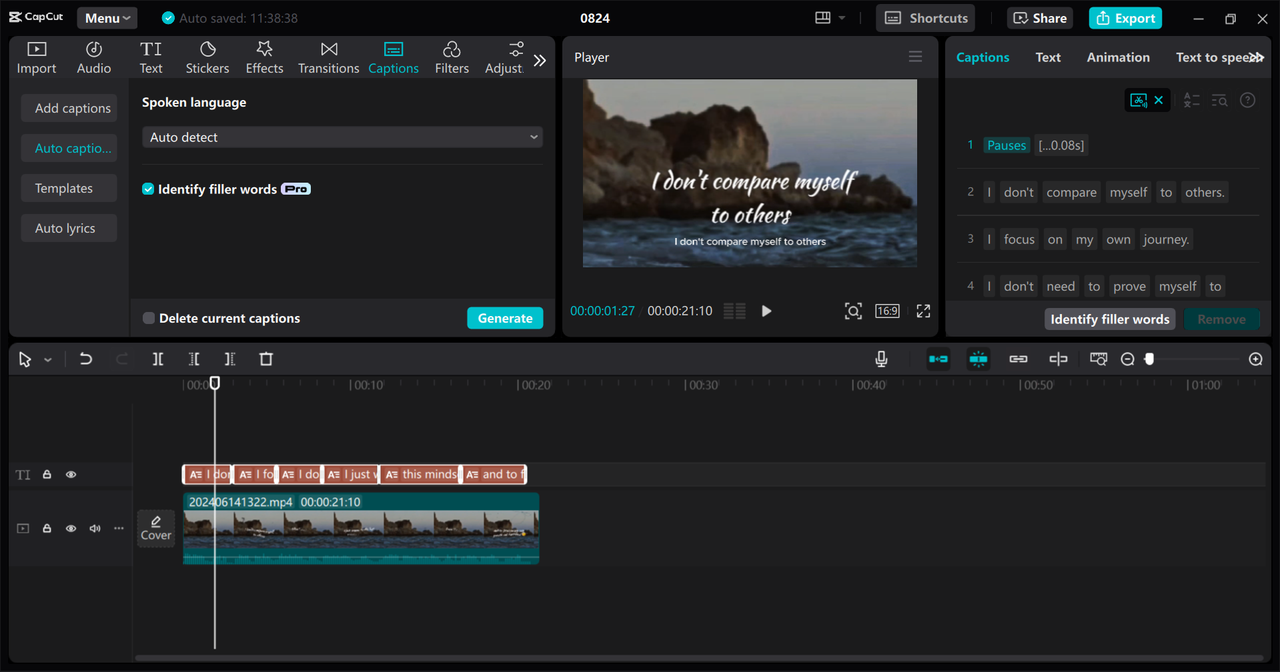Screen dimensions: 1280x672
Task: Close the filler word filter chip
Action: coord(1158,100)
